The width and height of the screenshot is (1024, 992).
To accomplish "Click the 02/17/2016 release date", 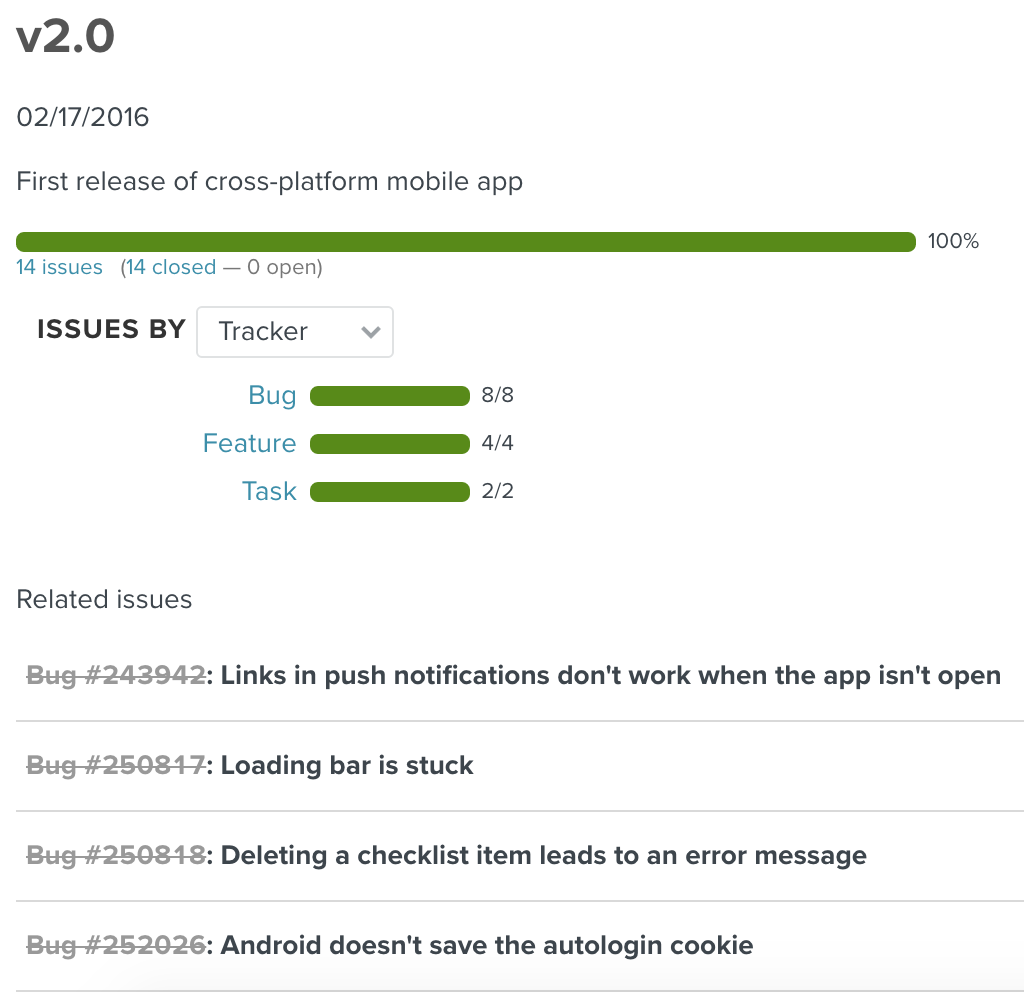I will point(83,117).
